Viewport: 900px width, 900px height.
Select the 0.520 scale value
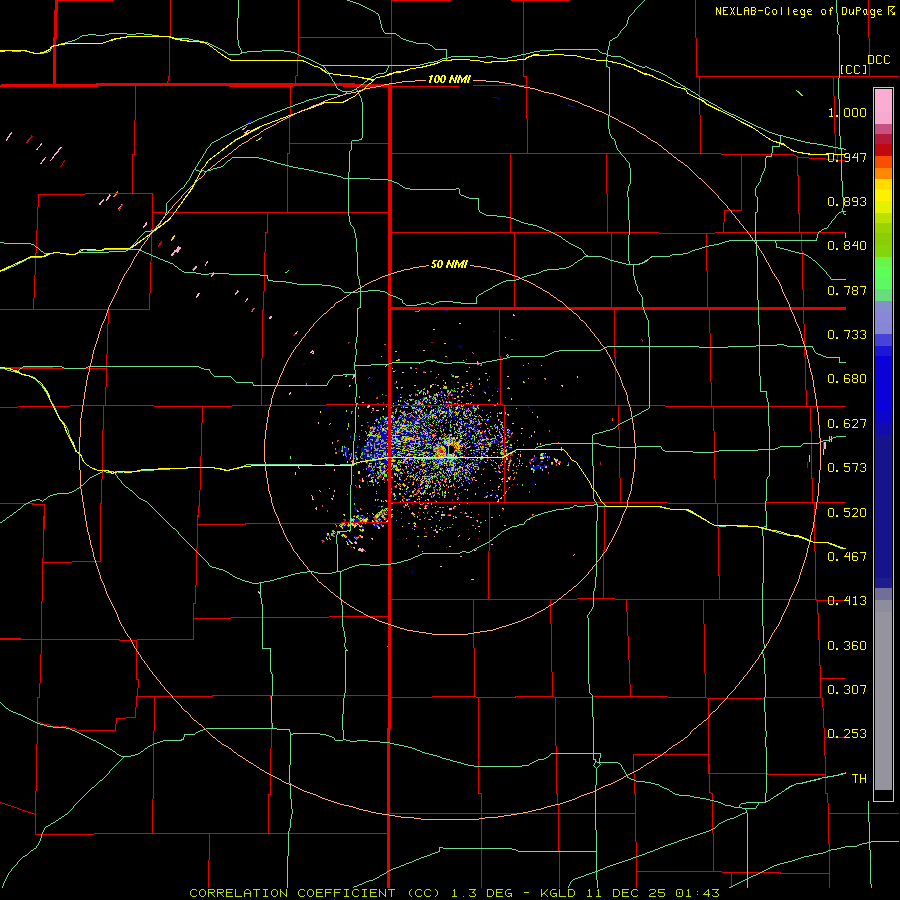(847, 511)
